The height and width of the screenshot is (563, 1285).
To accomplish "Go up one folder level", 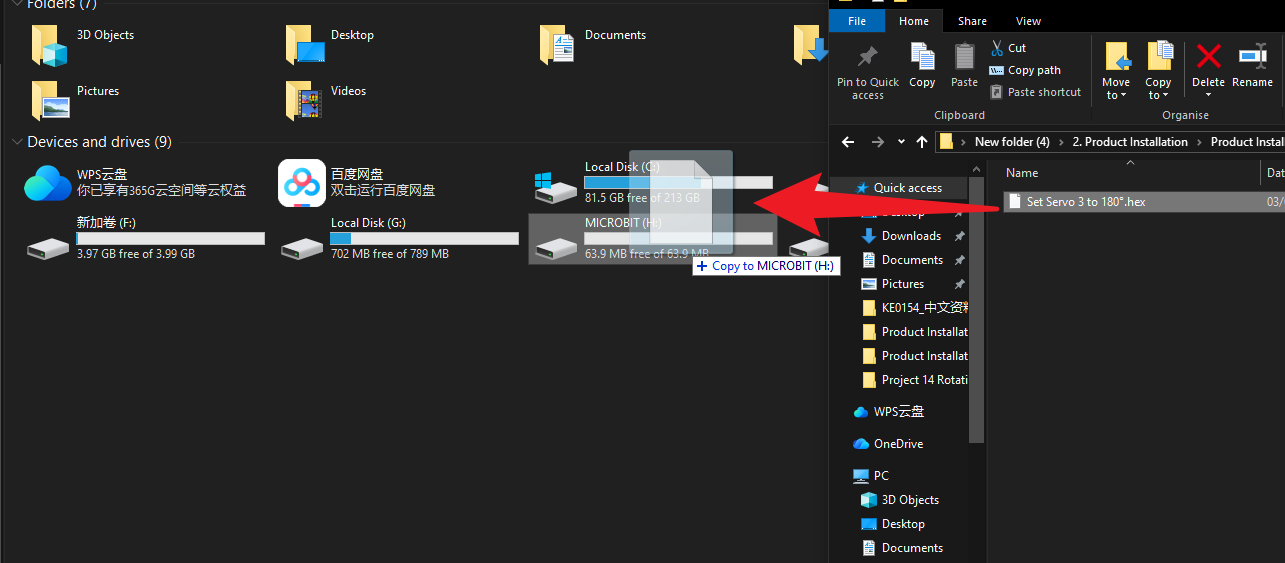I will [x=922, y=142].
